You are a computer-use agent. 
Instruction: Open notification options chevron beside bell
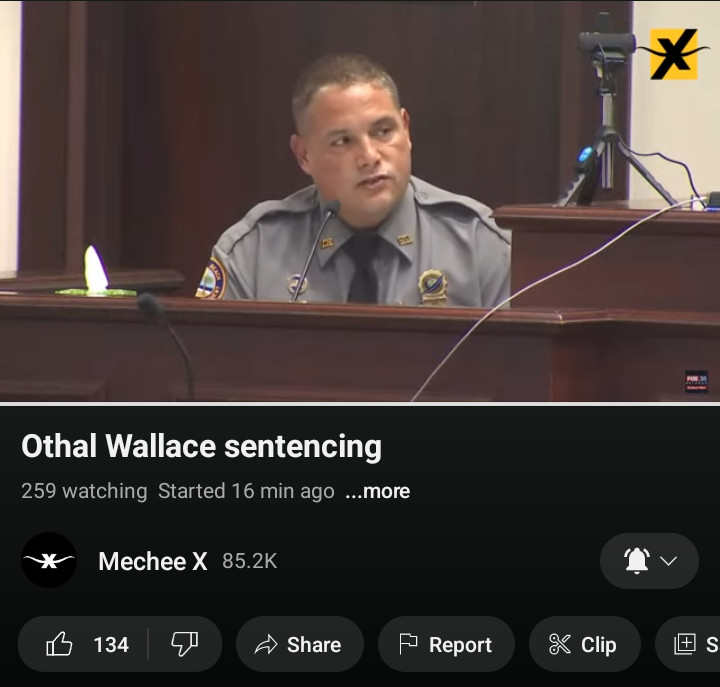[x=669, y=561]
